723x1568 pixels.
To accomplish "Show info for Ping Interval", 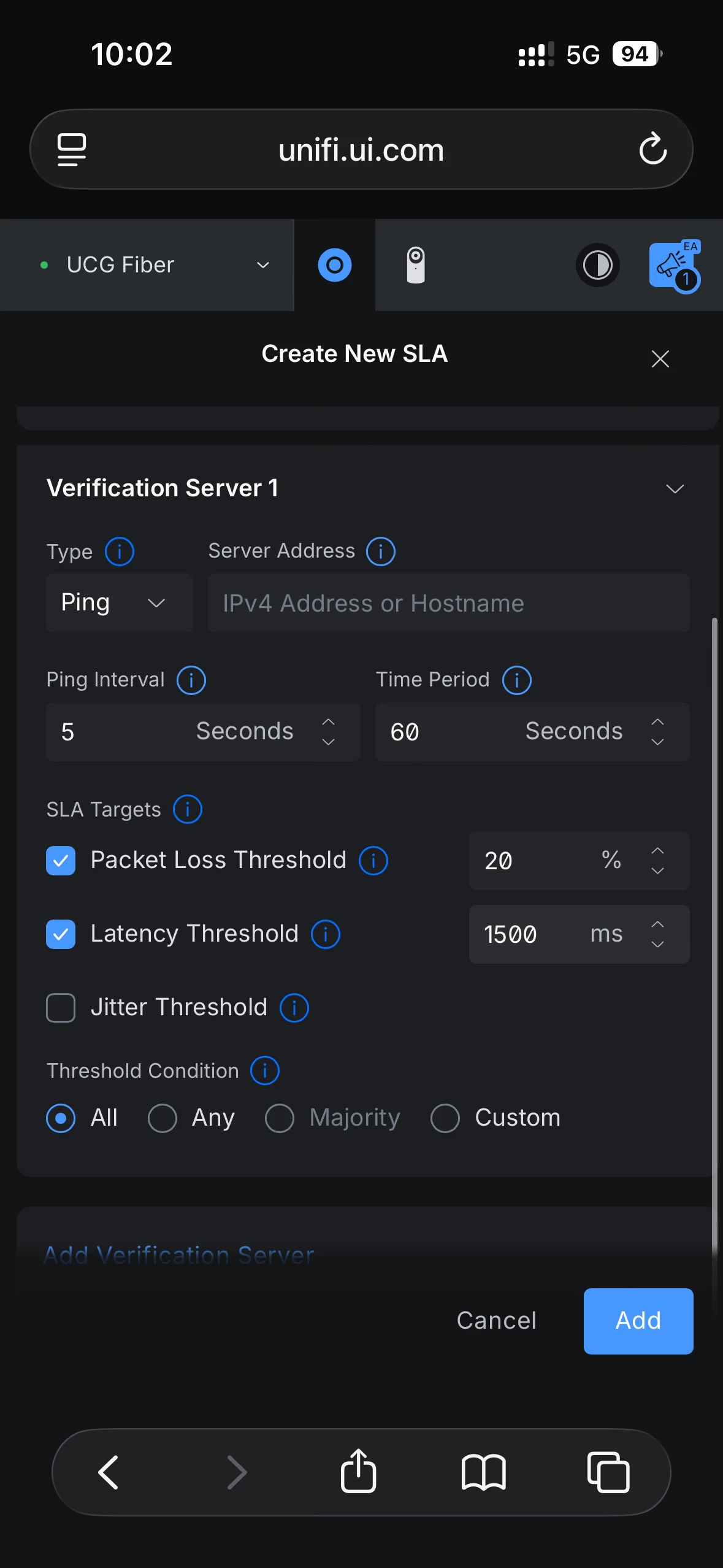I will [x=191, y=680].
